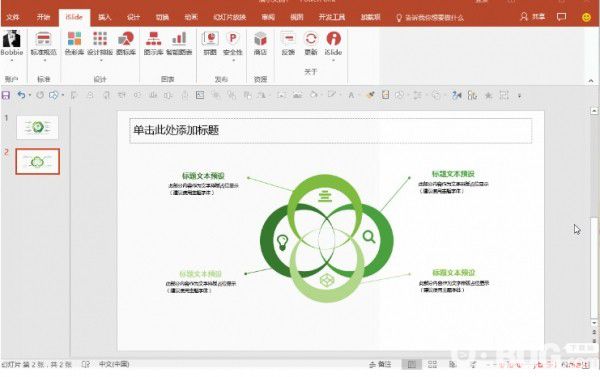Screen dimensions: 600x377
Task: Open the 商店 store
Action: coord(260,43)
